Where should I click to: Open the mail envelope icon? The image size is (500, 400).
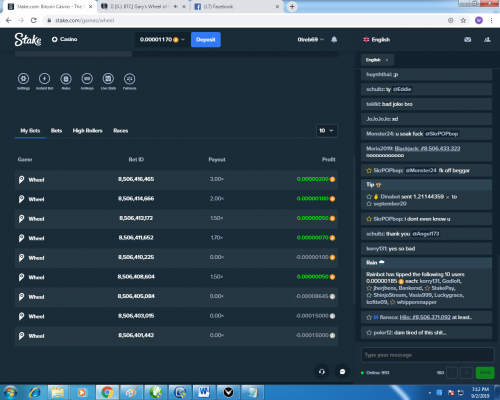[468, 40]
